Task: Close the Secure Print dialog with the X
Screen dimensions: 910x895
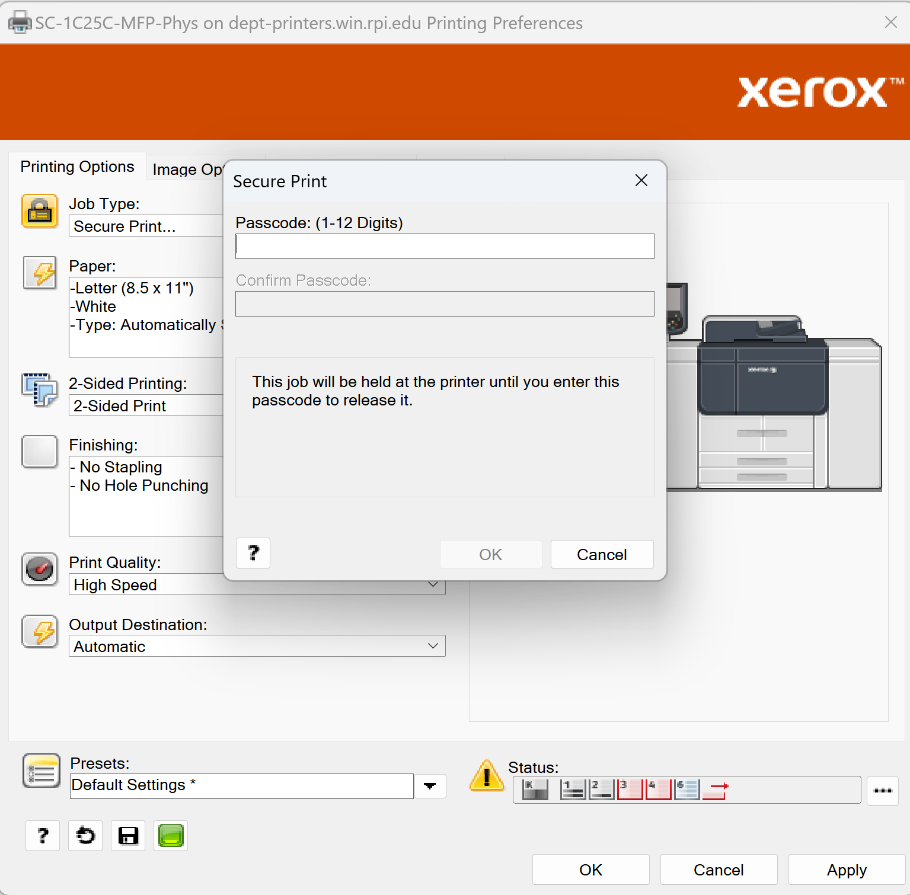Action: coord(641,181)
